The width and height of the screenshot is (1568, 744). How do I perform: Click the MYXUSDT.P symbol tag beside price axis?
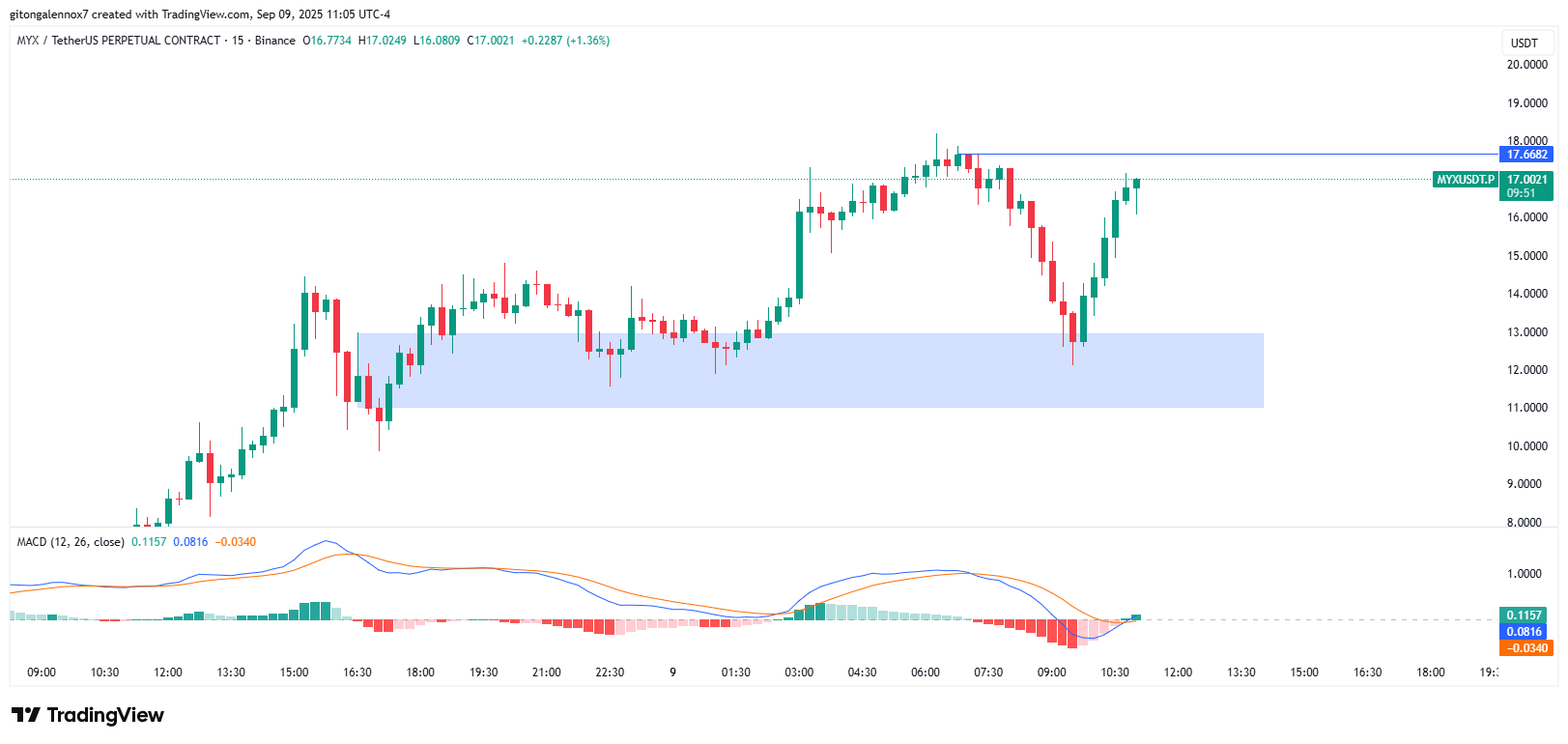tap(1466, 180)
